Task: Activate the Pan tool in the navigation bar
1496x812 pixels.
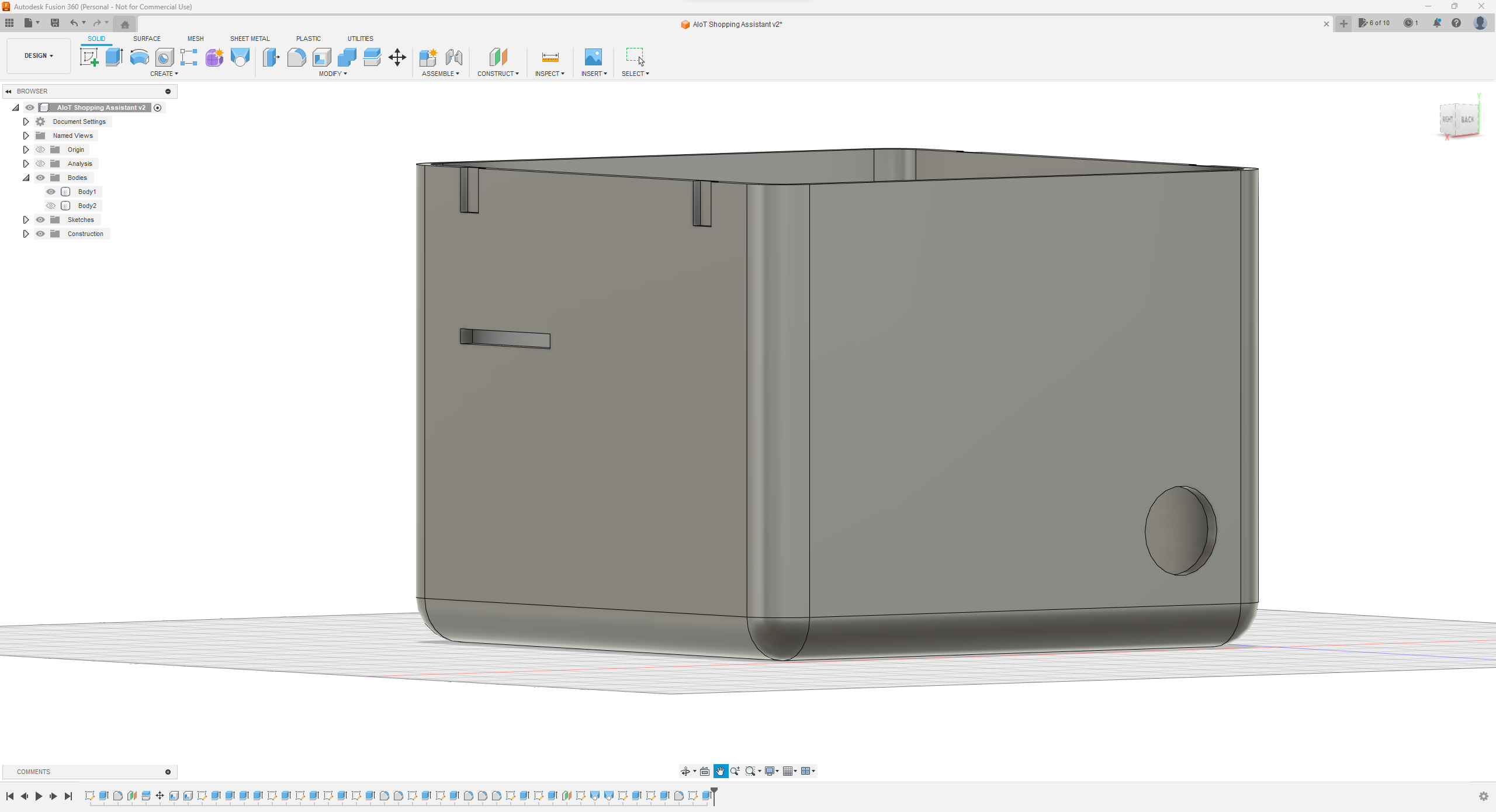Action: click(720, 771)
